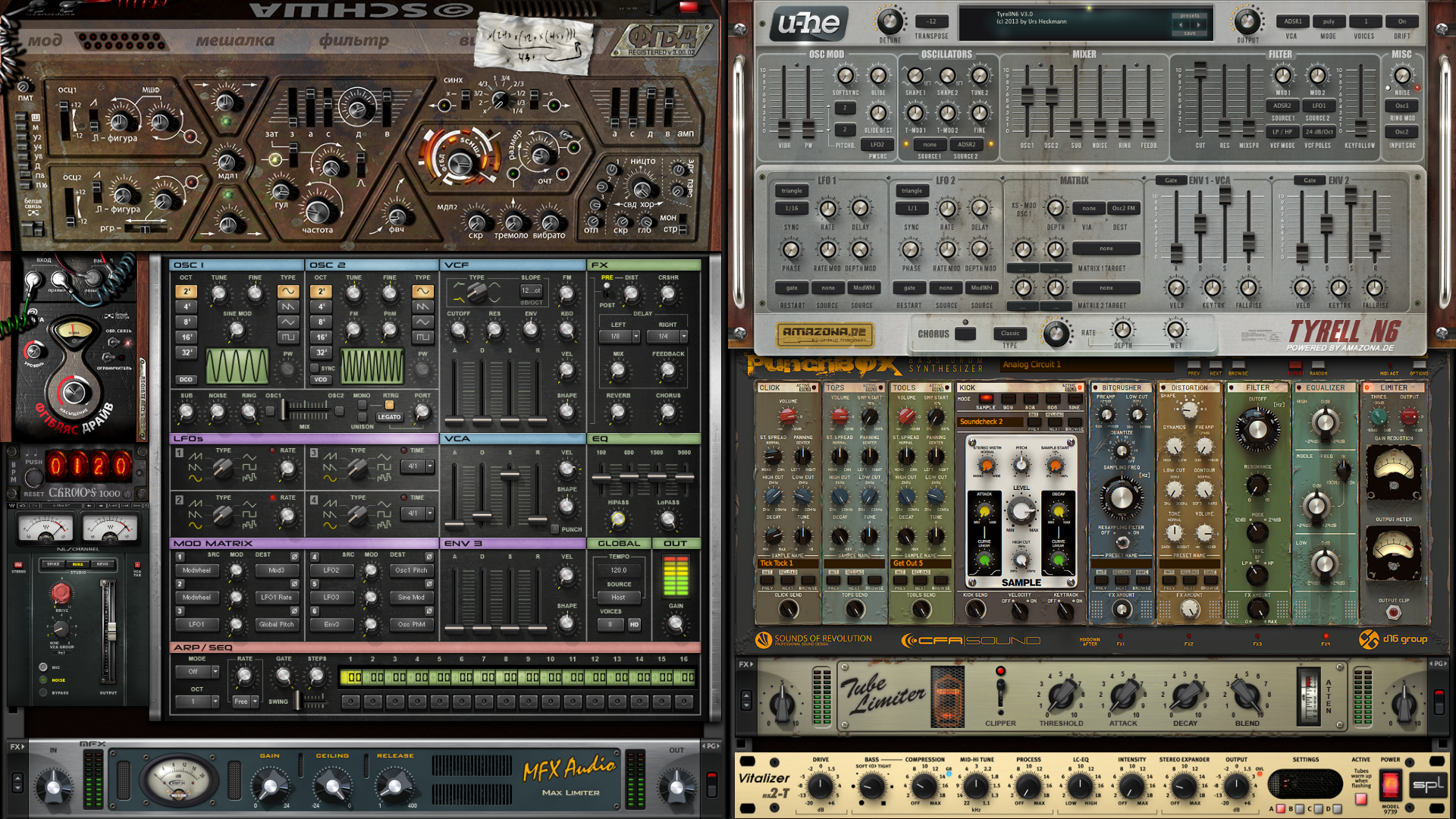The height and width of the screenshot is (819, 1456).
Task: Open the delay LEFT 1/8 dropdown
Action: (620, 336)
